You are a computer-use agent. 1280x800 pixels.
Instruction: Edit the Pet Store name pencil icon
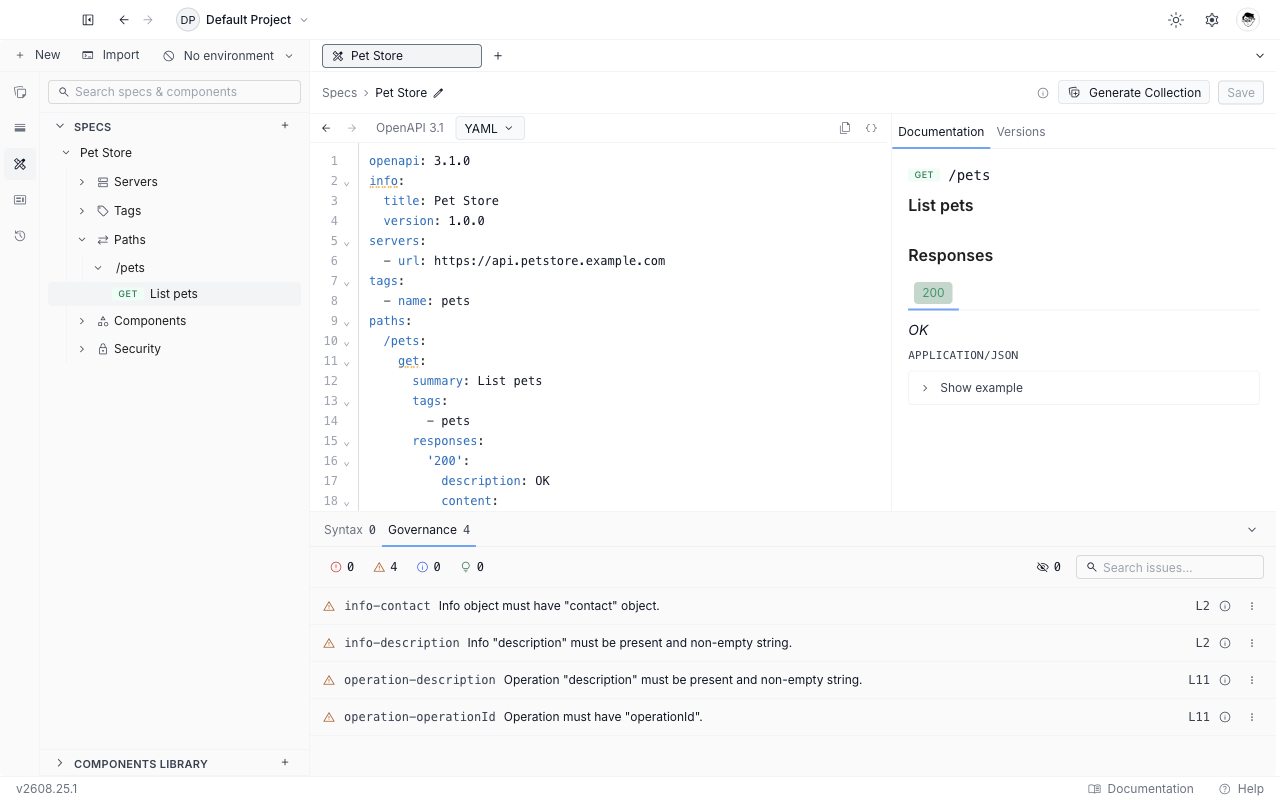click(x=438, y=93)
